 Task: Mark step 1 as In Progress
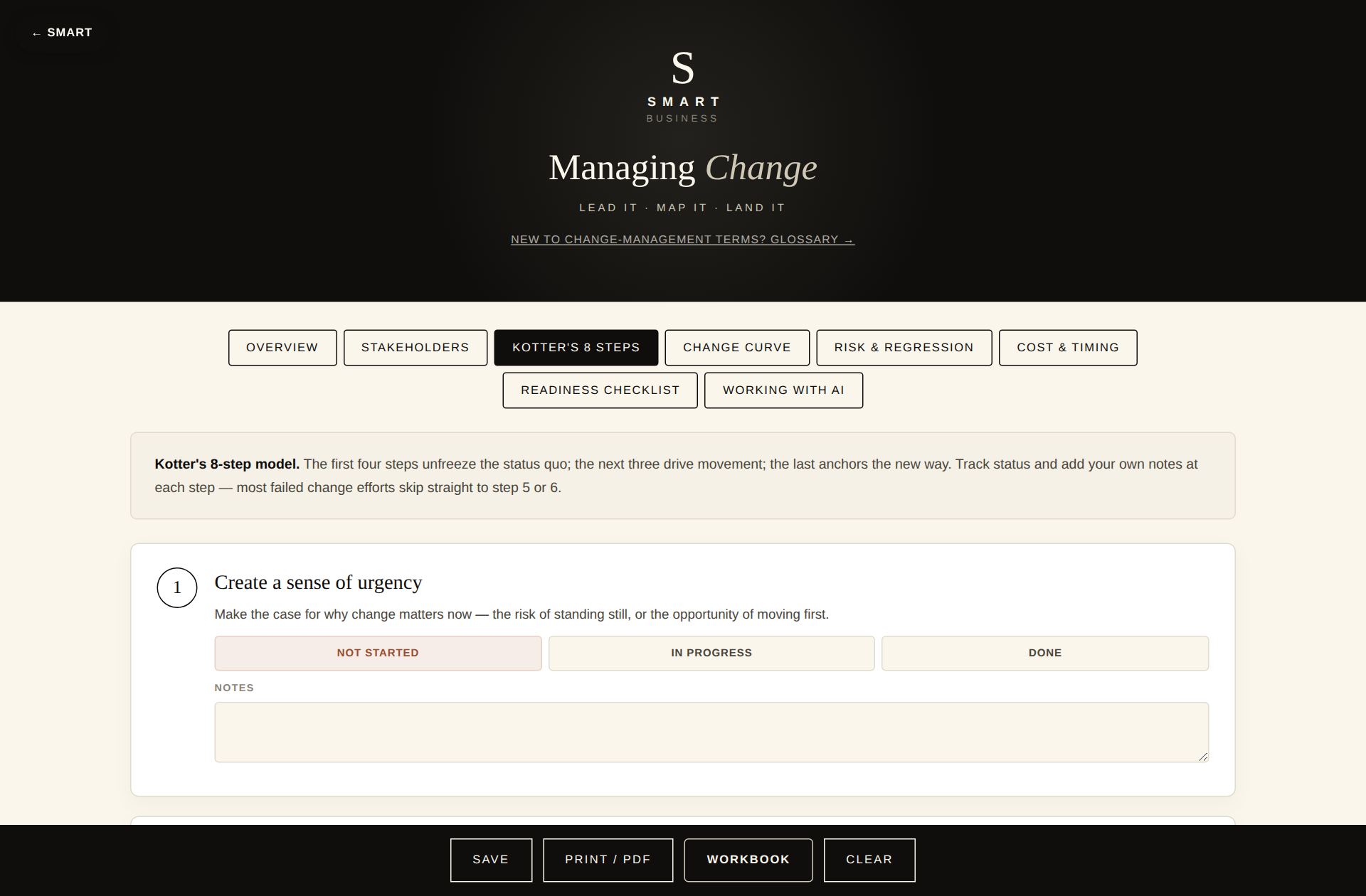[711, 653]
